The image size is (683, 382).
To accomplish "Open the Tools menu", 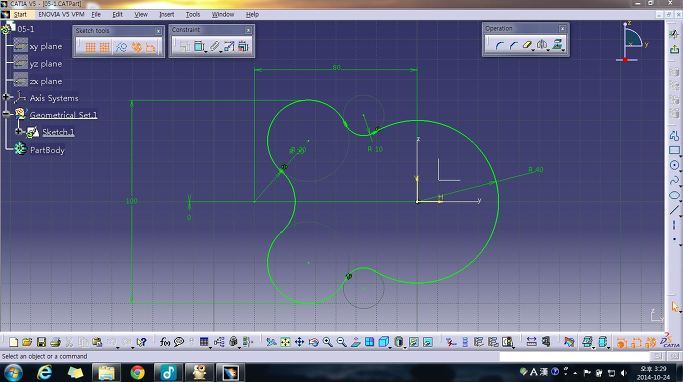I will pyautogui.click(x=193, y=14).
